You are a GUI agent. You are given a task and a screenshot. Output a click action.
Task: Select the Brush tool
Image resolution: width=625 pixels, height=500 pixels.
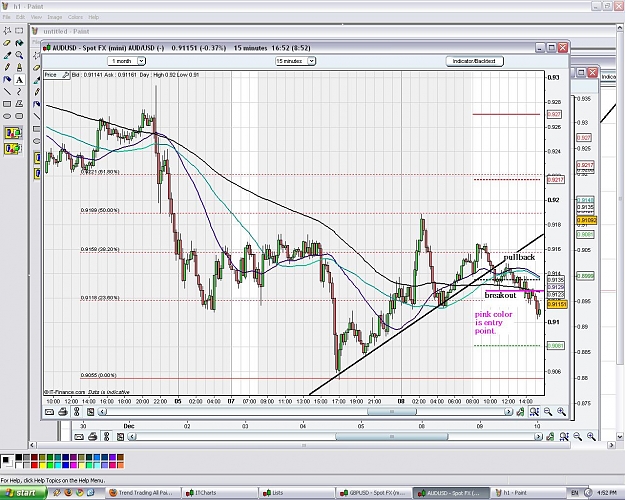click(19, 67)
